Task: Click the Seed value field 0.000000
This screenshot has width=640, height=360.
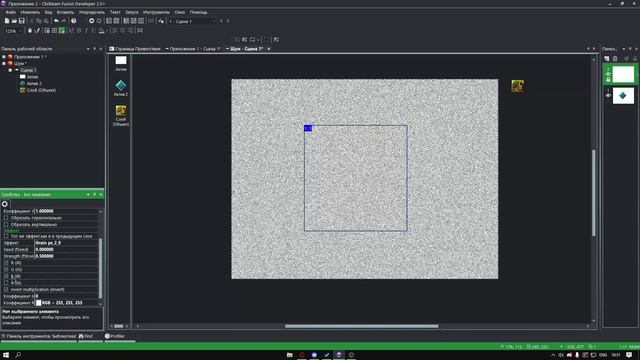Action: 67,249
